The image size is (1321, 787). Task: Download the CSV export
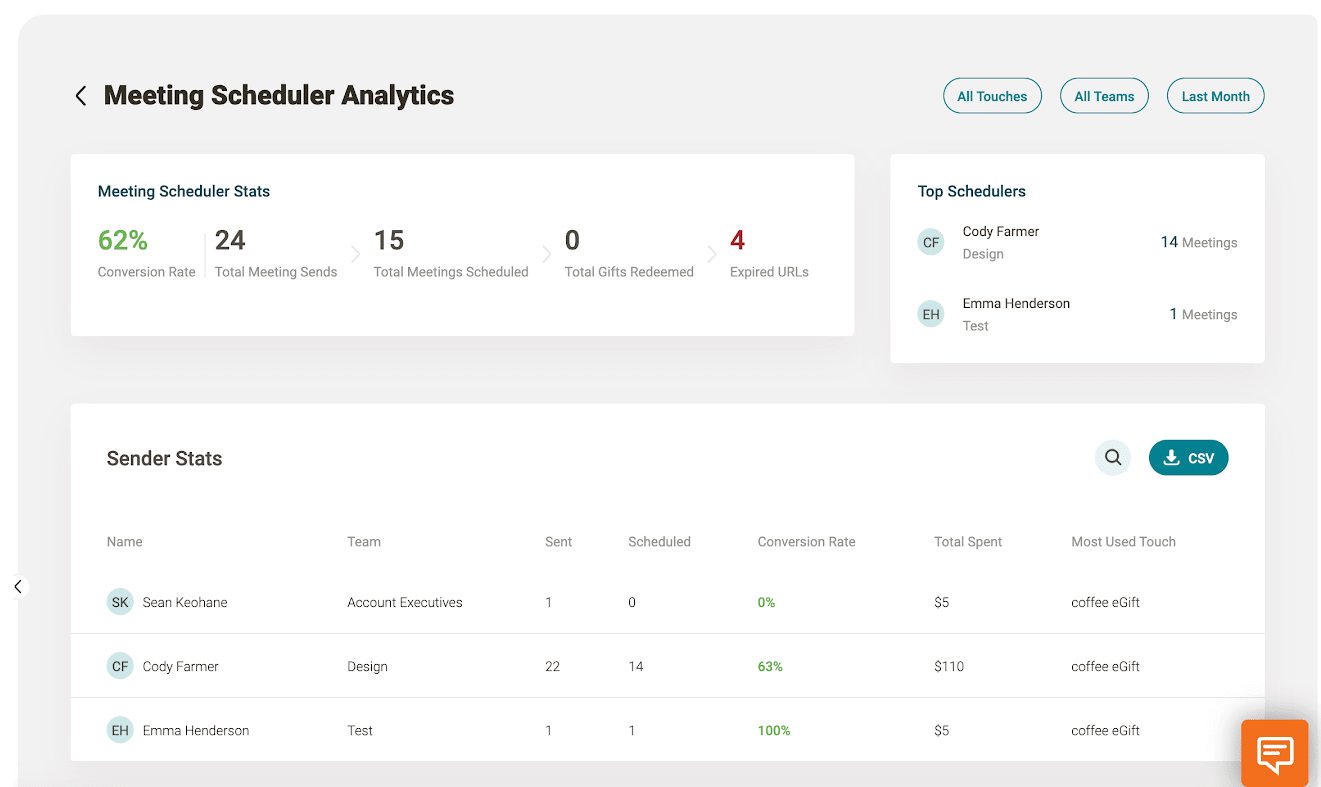[1188, 458]
